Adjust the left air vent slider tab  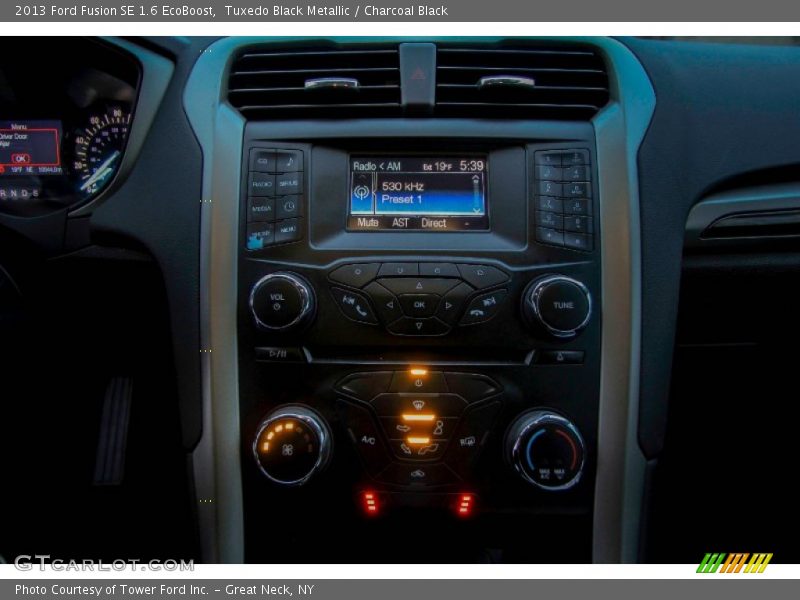pos(331,83)
